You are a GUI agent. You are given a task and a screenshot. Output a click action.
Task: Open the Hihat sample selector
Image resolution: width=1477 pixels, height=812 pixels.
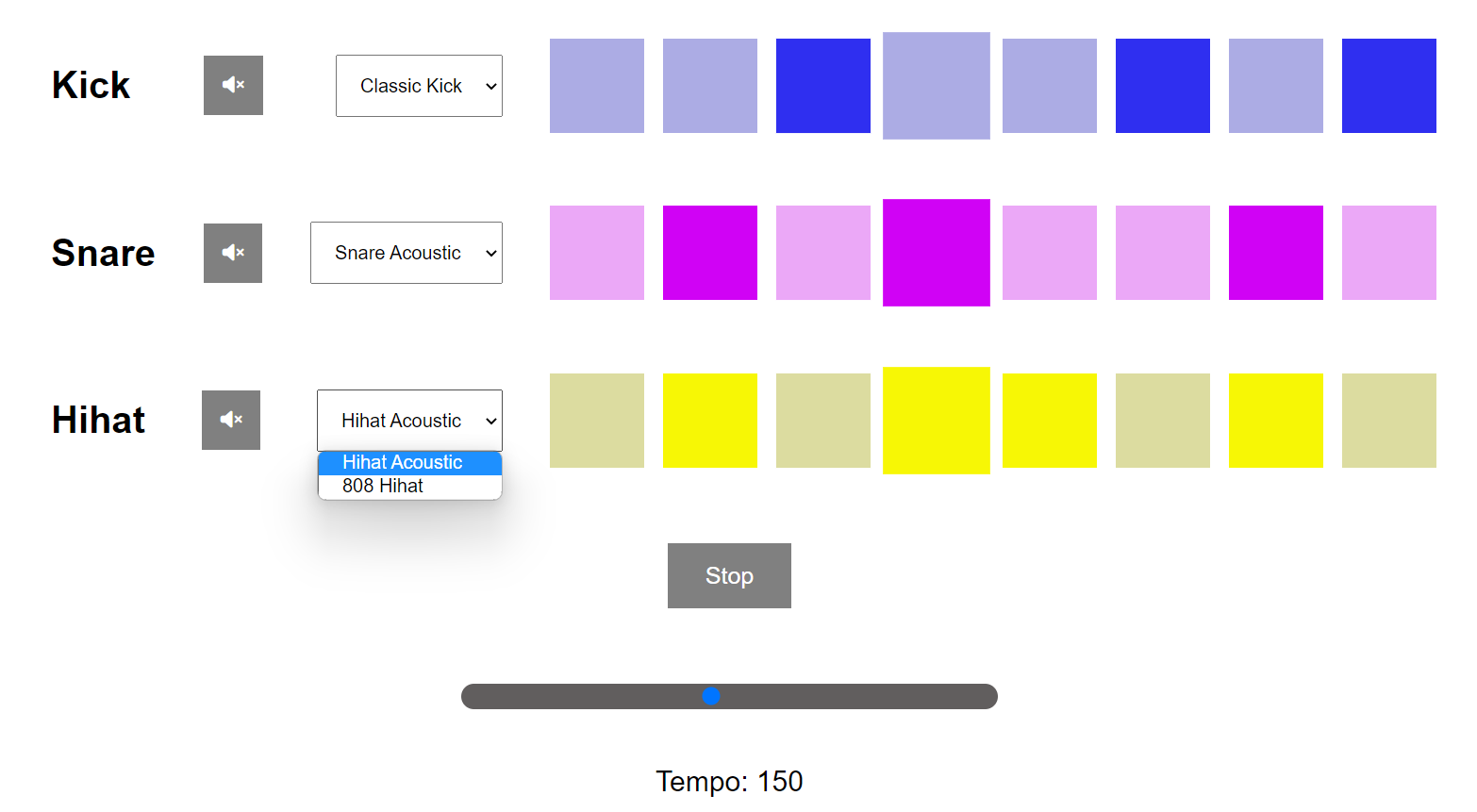409,421
